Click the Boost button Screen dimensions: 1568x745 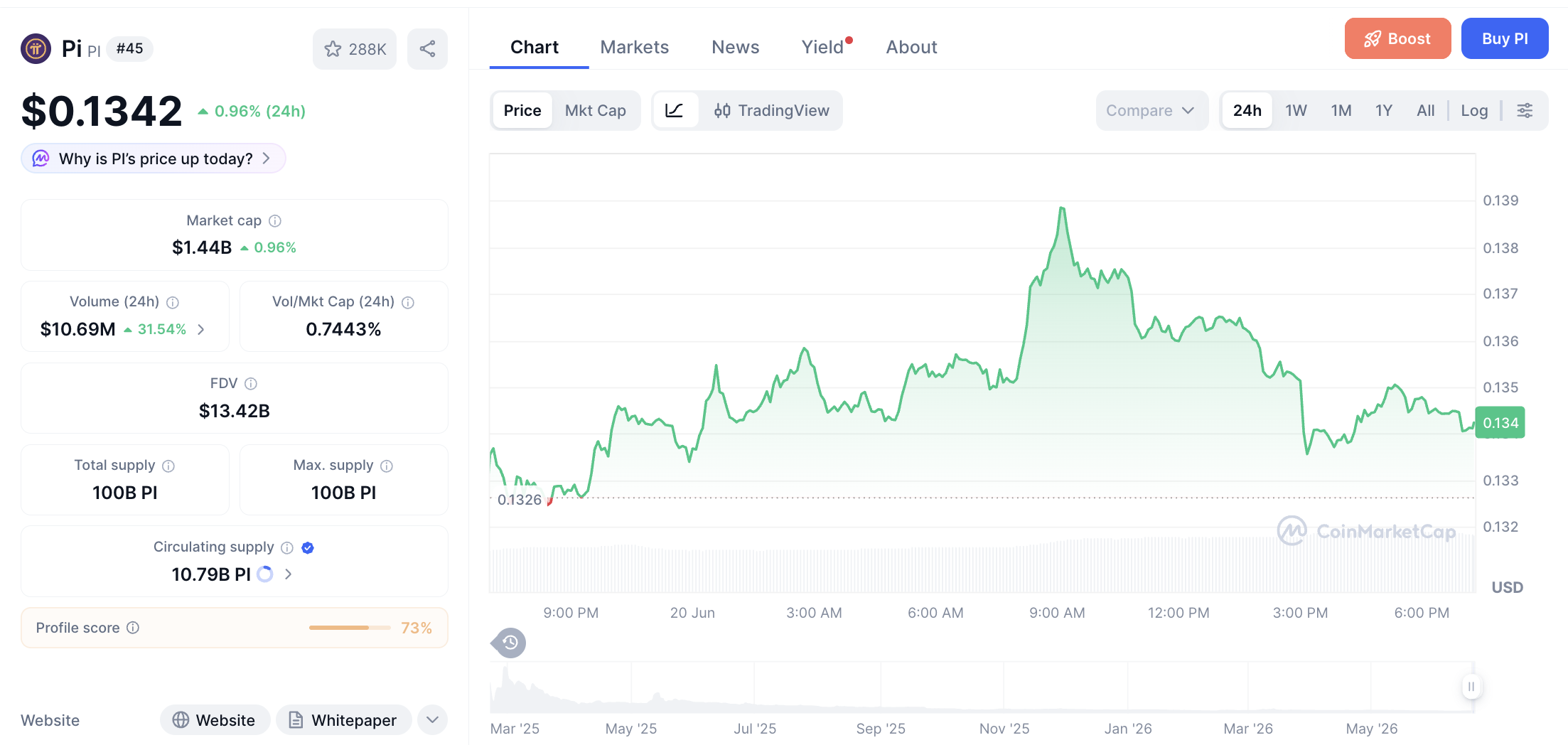click(x=1397, y=38)
